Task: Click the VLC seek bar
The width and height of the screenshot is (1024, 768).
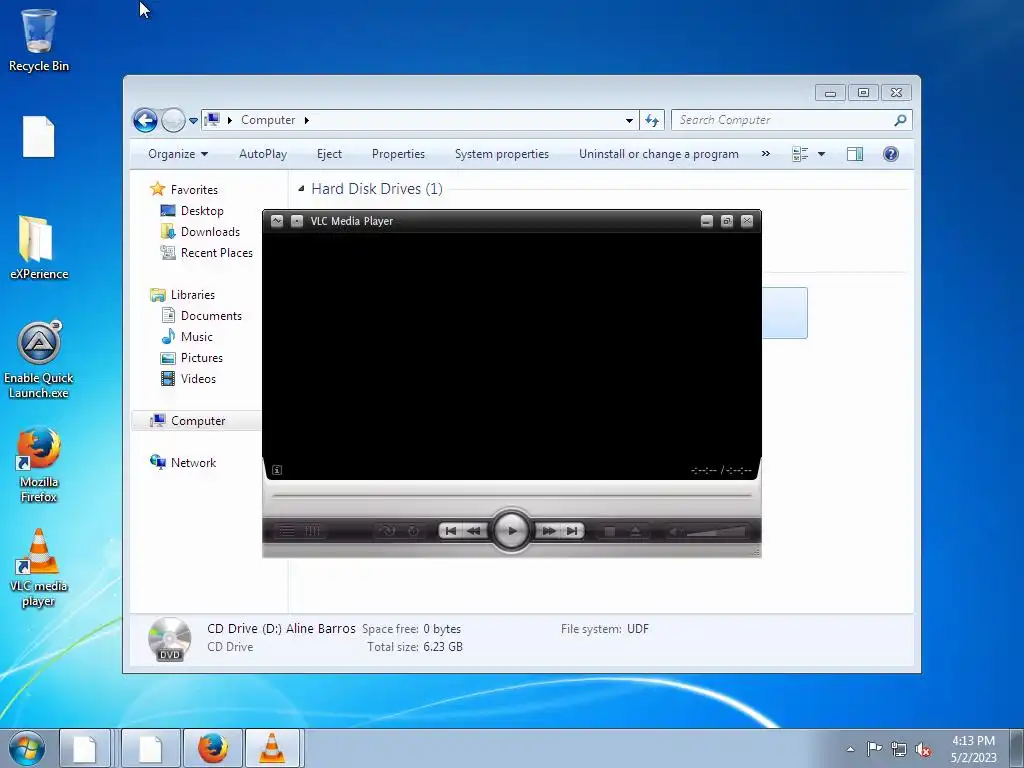Action: click(511, 496)
